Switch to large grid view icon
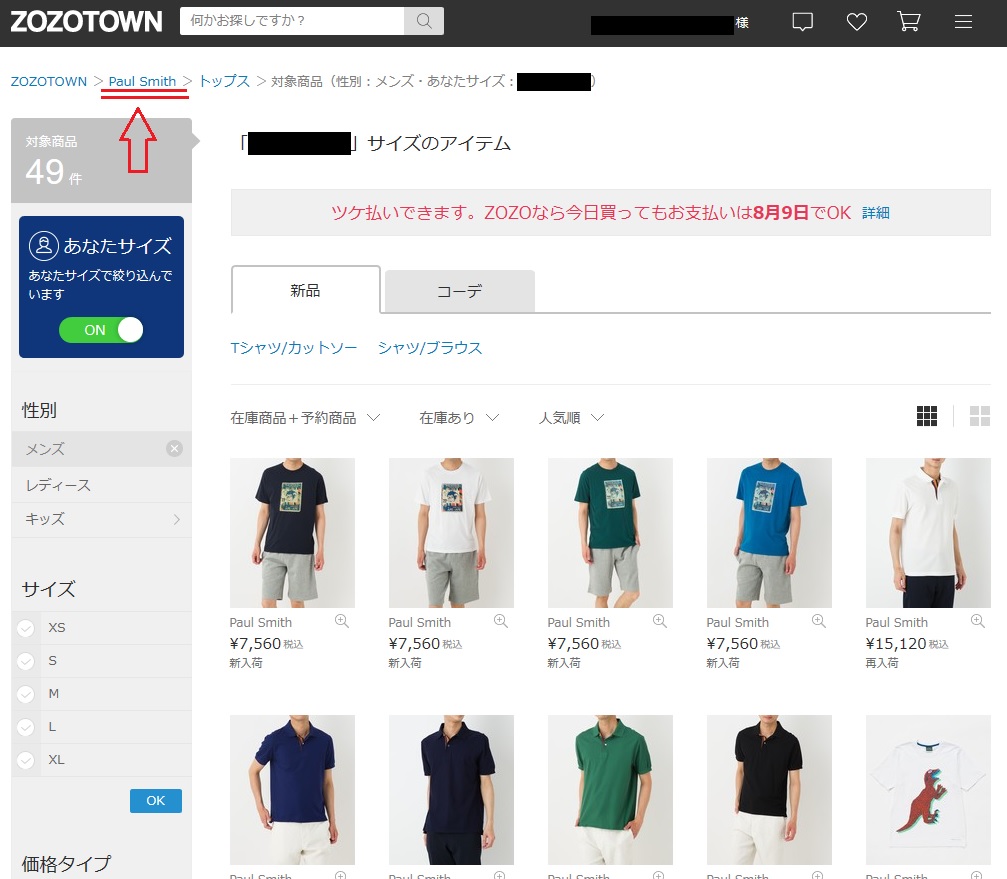 coord(979,416)
